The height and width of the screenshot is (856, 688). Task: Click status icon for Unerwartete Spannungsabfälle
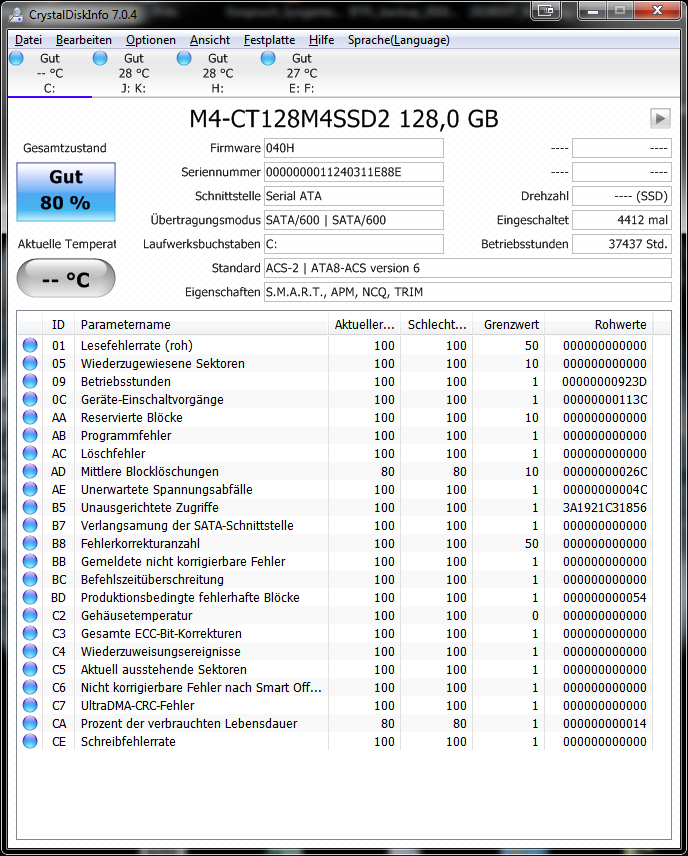(x=30, y=489)
